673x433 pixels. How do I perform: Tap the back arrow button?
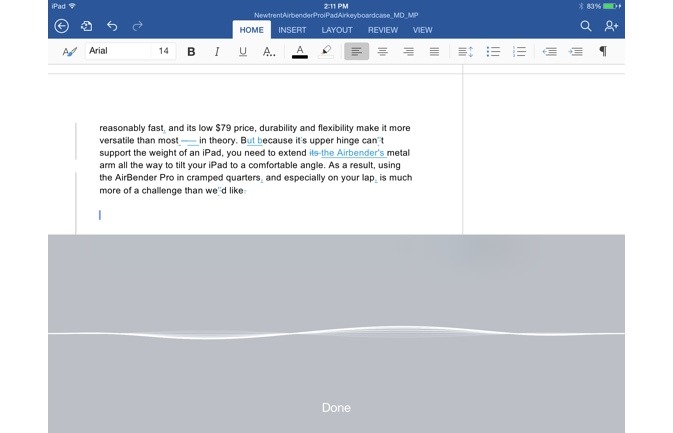[61, 26]
